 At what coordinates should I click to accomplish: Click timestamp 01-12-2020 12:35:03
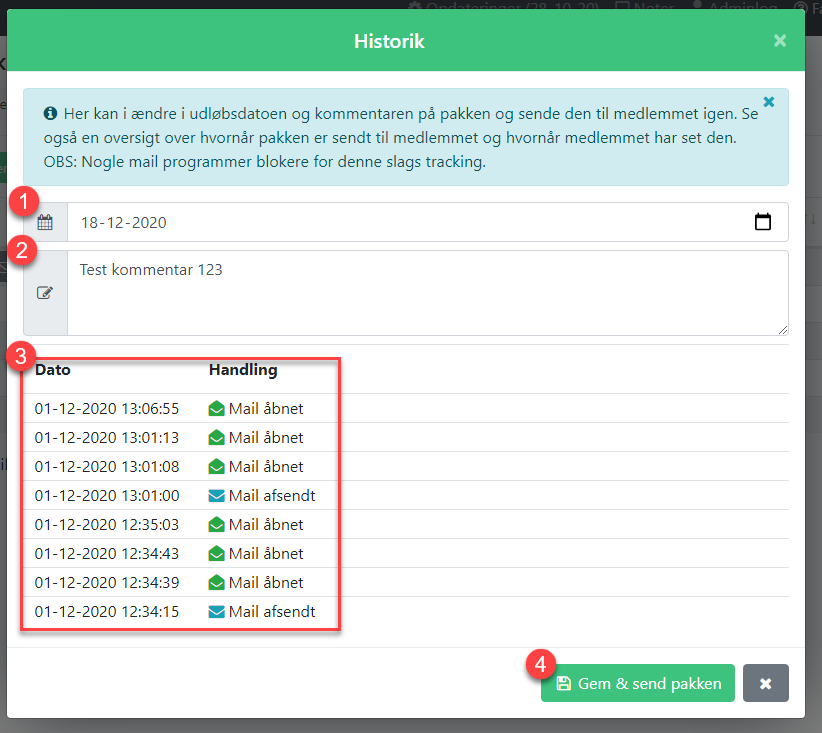107,524
